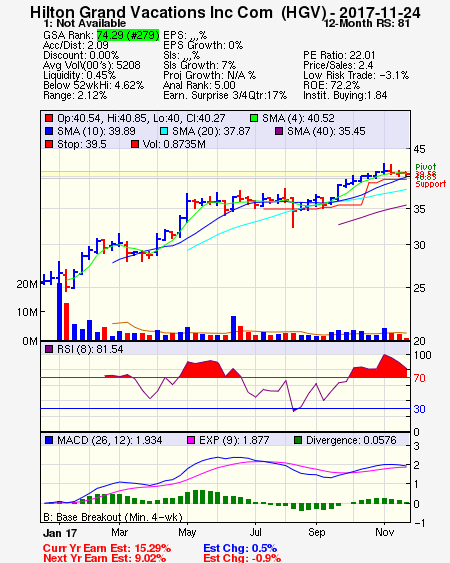Click the 'Avg Vol(00's): 5208' stat
The width and height of the screenshot is (450, 563).
point(92,65)
